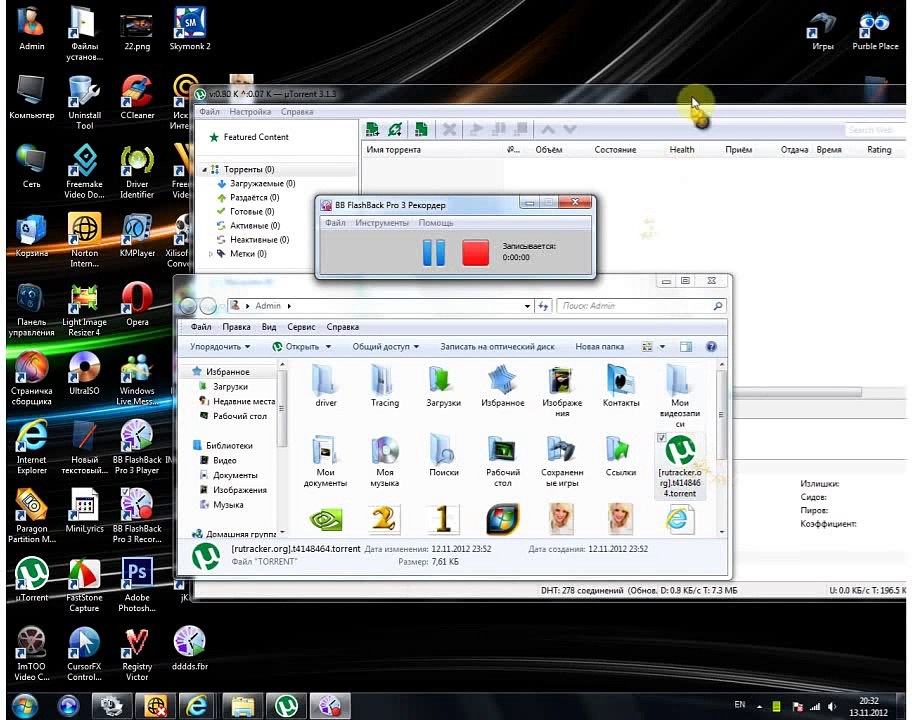Stop recording with the red square button
Screen dimensions: 912x720
click(x=475, y=253)
